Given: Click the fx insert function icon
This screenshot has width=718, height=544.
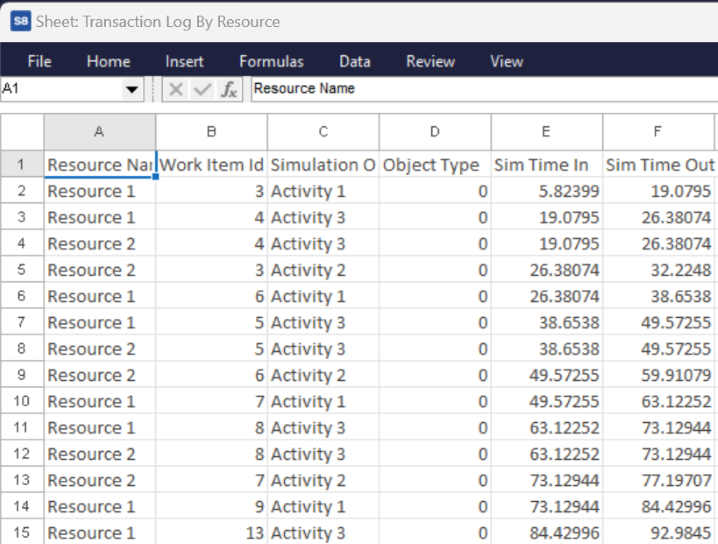Looking at the screenshot, I should click(229, 89).
